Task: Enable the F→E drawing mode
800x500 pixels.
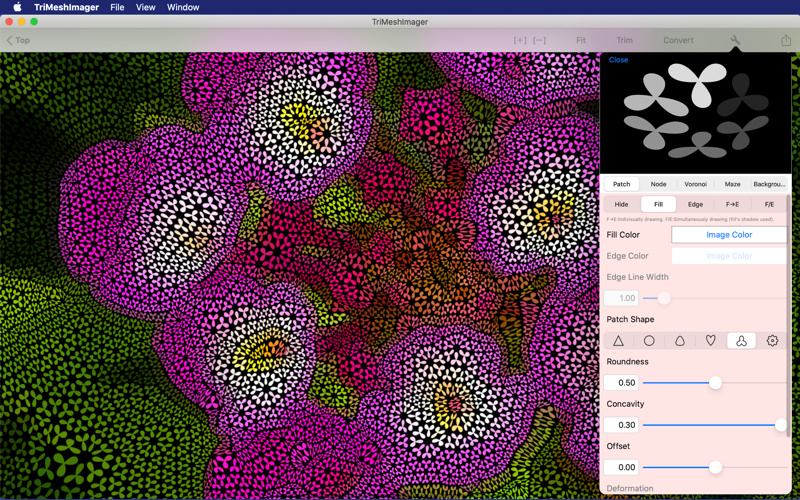Action: 732,204
